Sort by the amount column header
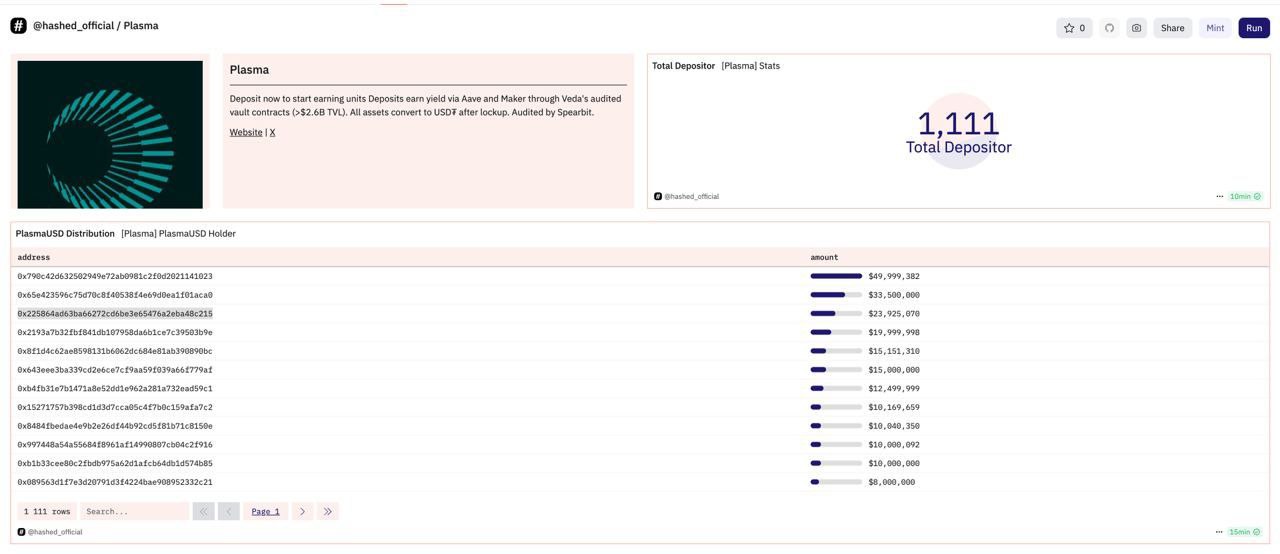 (824, 257)
